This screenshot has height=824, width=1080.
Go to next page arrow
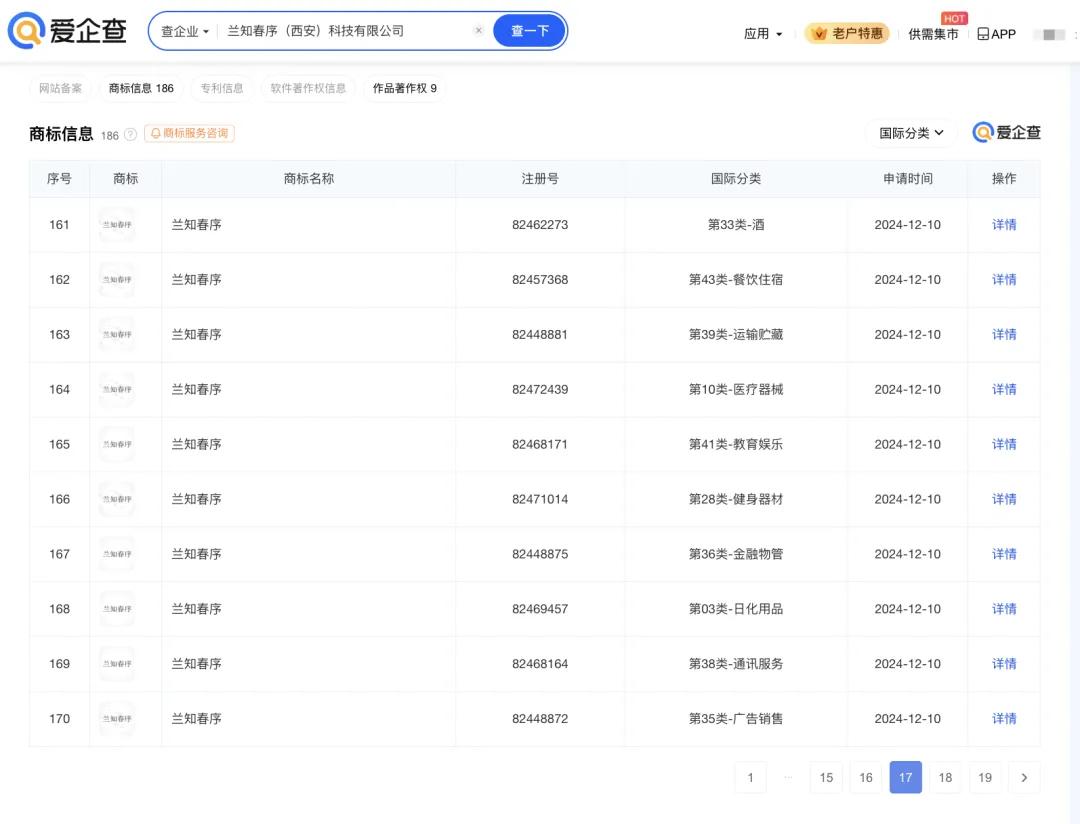1024,777
